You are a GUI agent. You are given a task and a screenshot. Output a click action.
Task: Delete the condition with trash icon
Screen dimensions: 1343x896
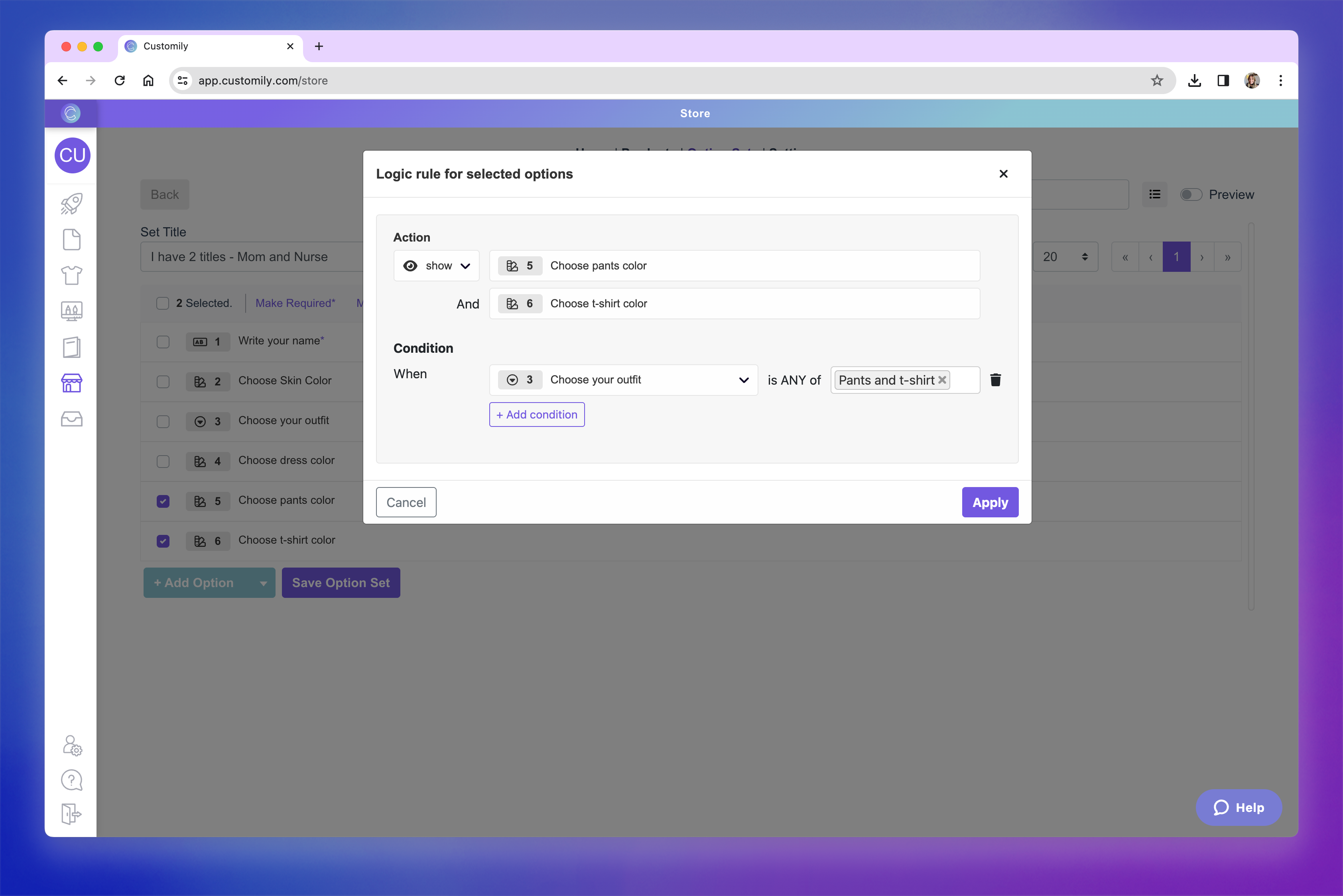pos(995,380)
